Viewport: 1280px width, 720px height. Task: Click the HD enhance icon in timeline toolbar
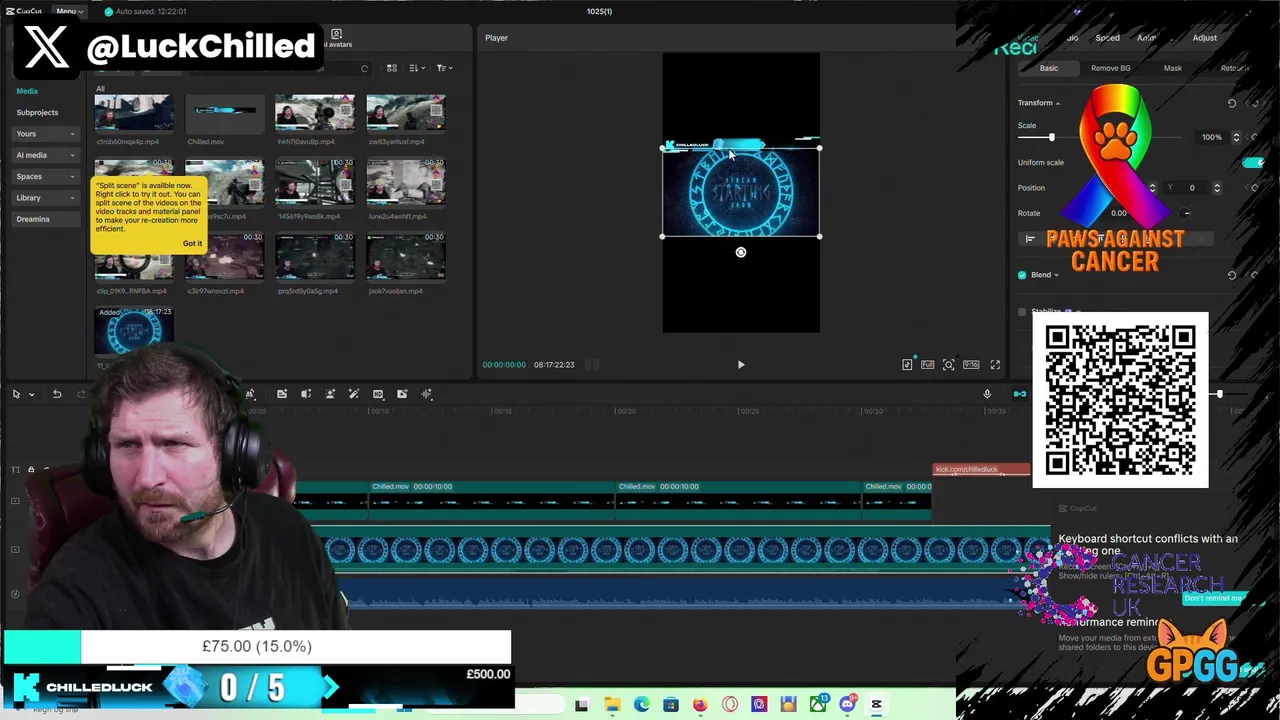378,394
